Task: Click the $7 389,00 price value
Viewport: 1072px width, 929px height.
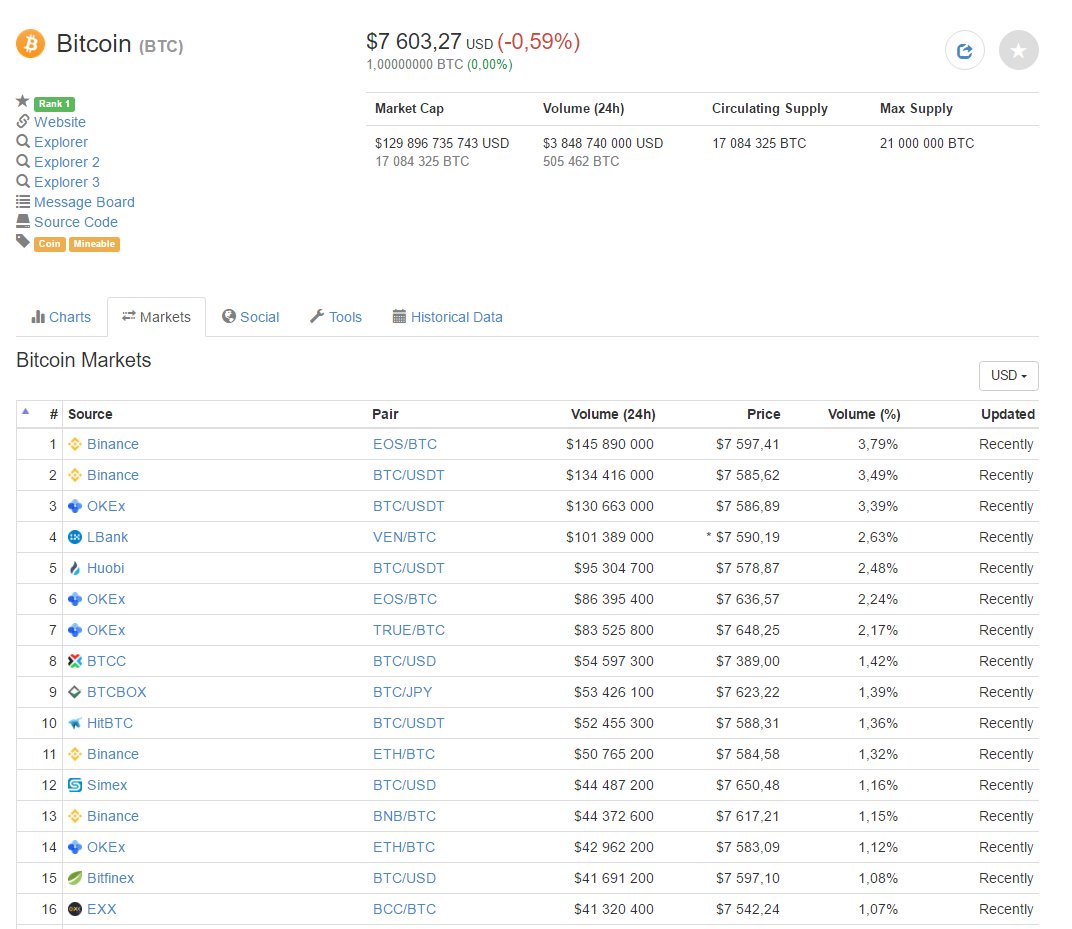Action: (747, 661)
